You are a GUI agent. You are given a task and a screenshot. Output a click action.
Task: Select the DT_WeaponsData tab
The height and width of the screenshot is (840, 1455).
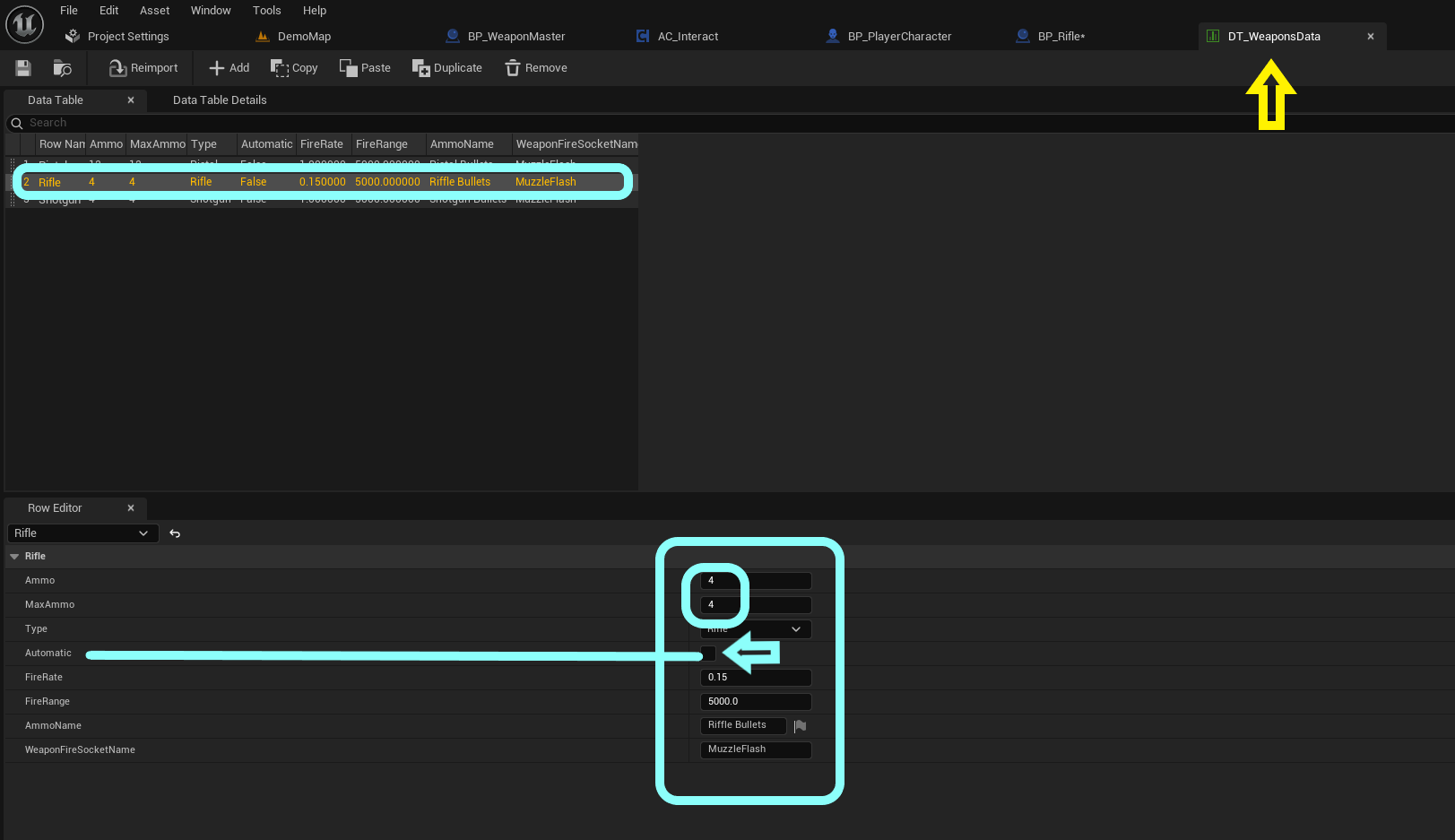click(1274, 37)
